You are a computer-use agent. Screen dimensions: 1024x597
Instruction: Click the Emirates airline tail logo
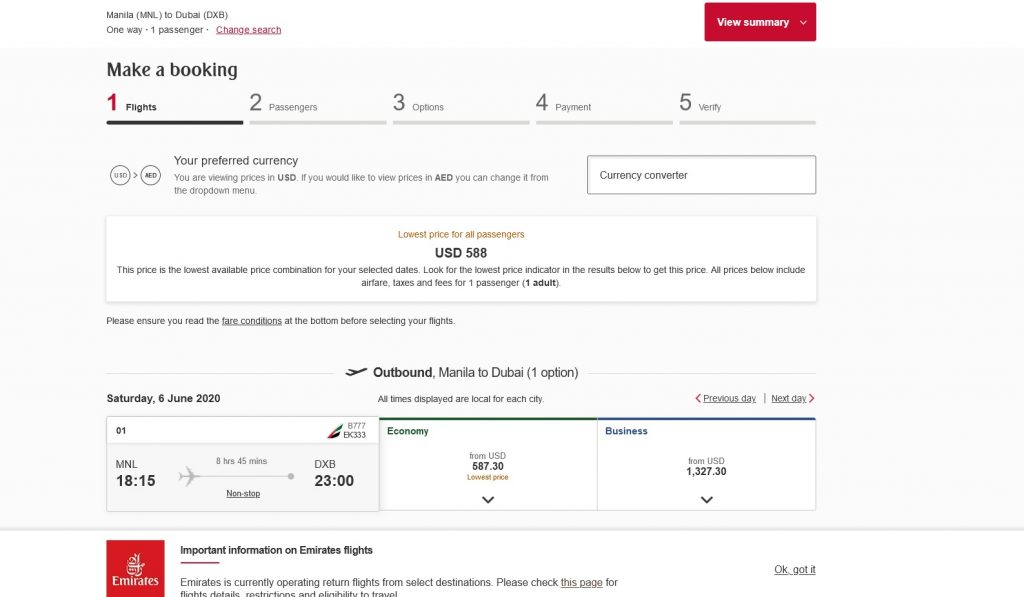(x=333, y=431)
